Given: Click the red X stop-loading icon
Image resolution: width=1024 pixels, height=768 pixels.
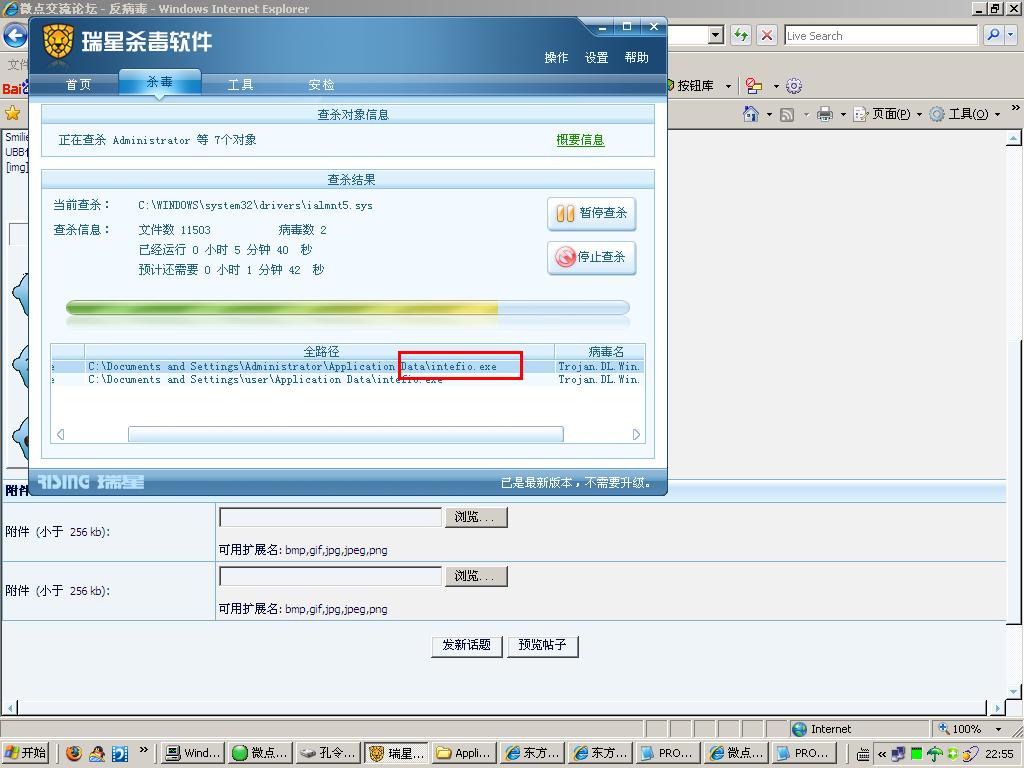Looking at the screenshot, I should (x=767, y=35).
